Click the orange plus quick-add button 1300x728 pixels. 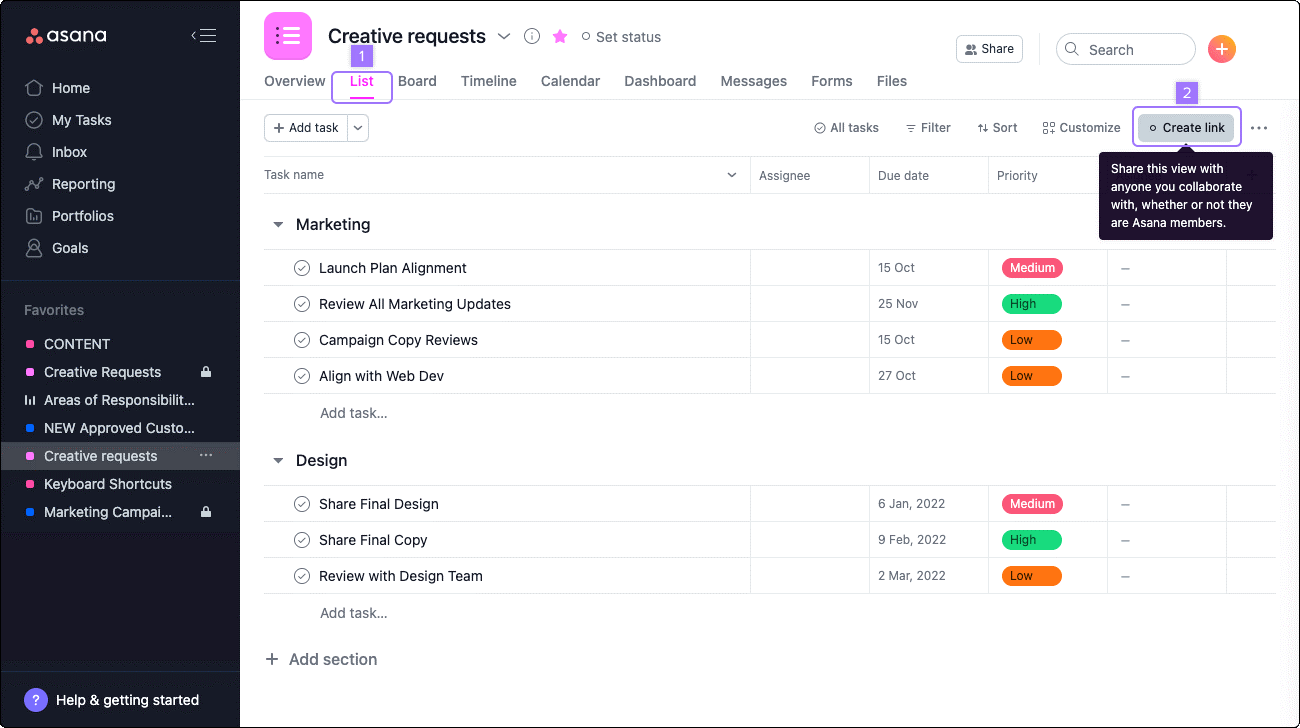(1222, 49)
